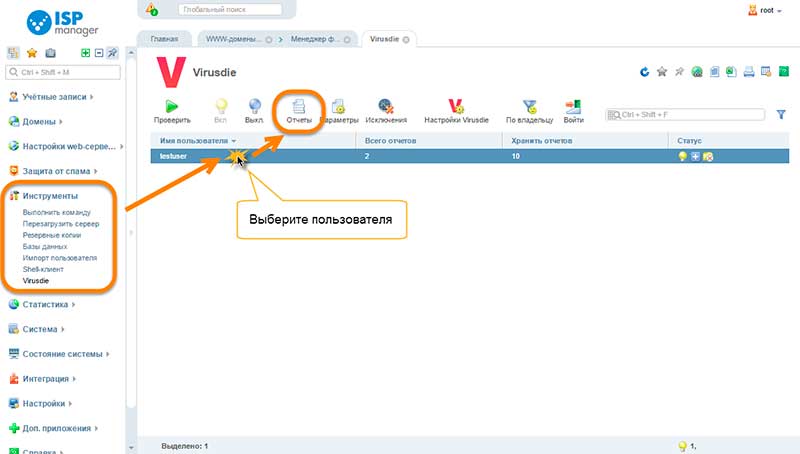
Task: Click the green help book icon
Action: [x=784, y=72]
